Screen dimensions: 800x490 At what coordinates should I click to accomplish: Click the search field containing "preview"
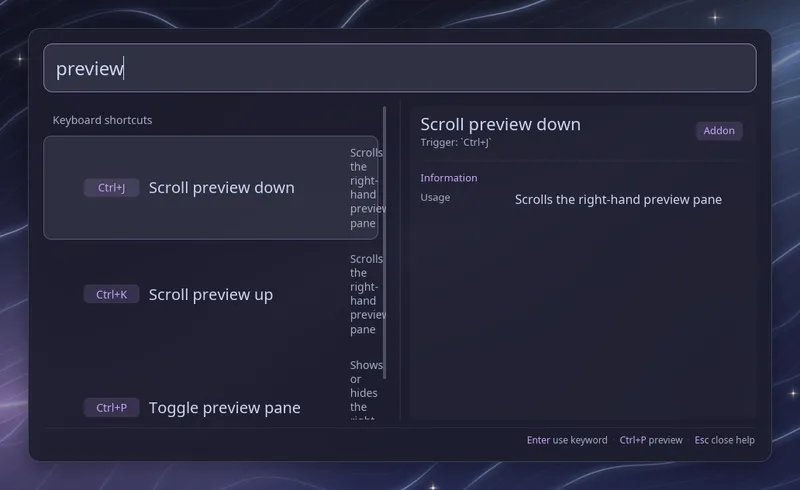coord(399,68)
